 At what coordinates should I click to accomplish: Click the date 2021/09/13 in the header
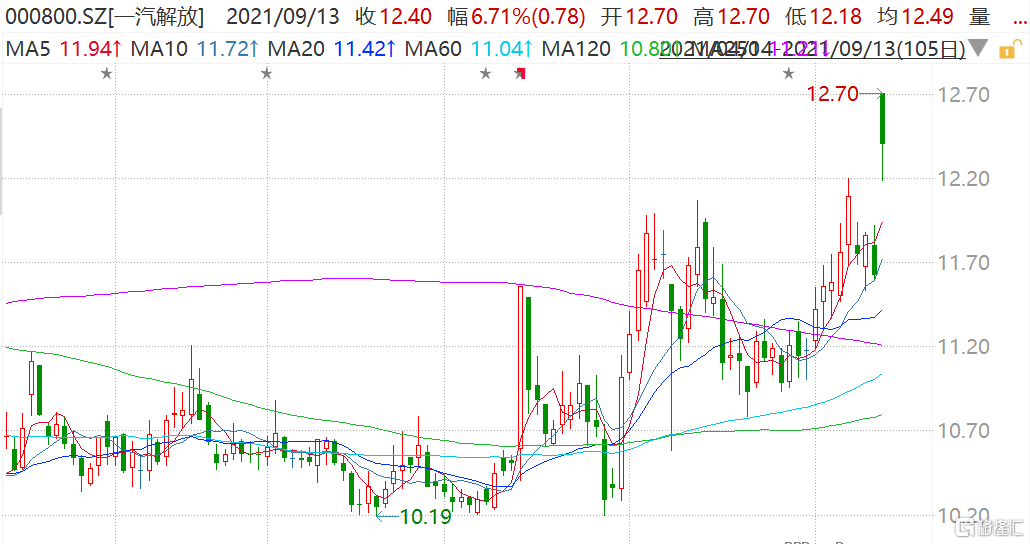[x=283, y=16]
